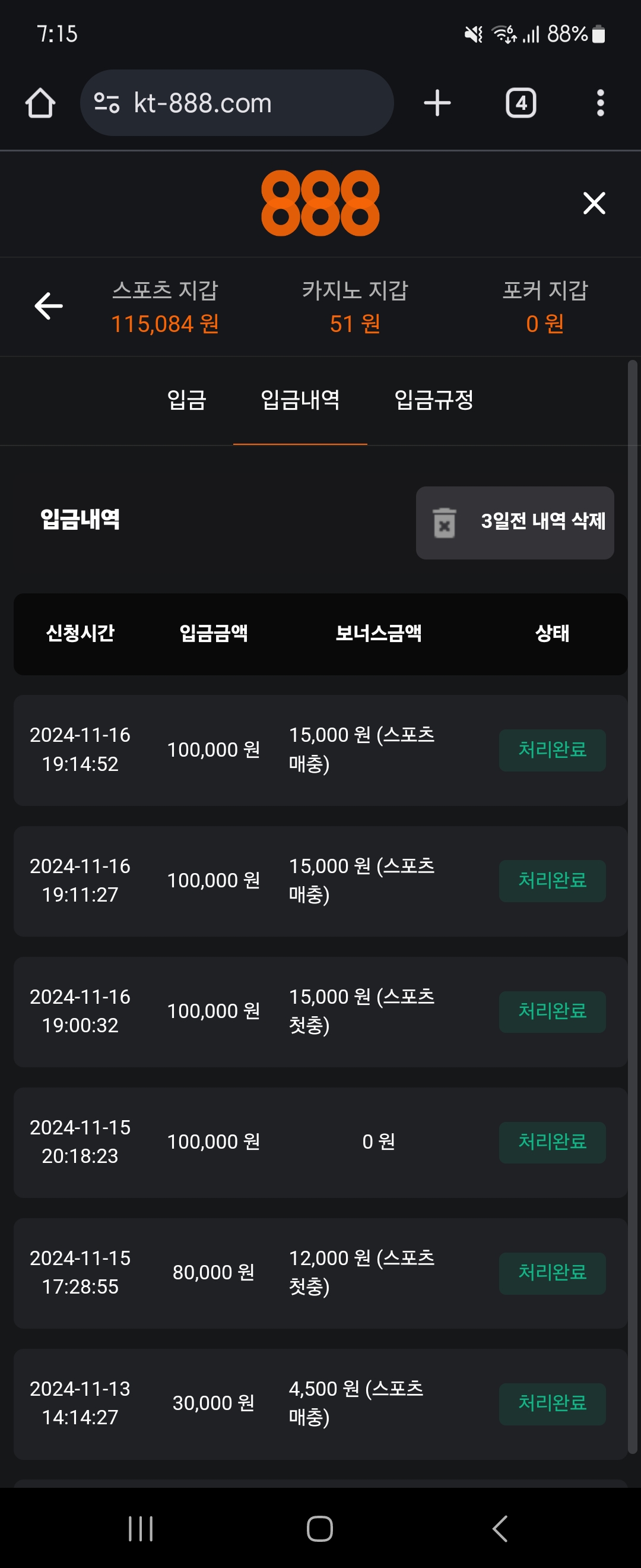The width and height of the screenshot is (641, 1568).
Task: Open the browser three-dot menu
Action: [599, 103]
